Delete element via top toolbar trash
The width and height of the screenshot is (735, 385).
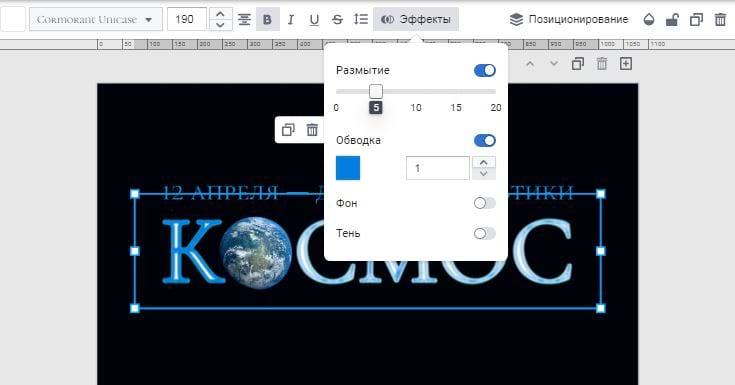coord(720,19)
